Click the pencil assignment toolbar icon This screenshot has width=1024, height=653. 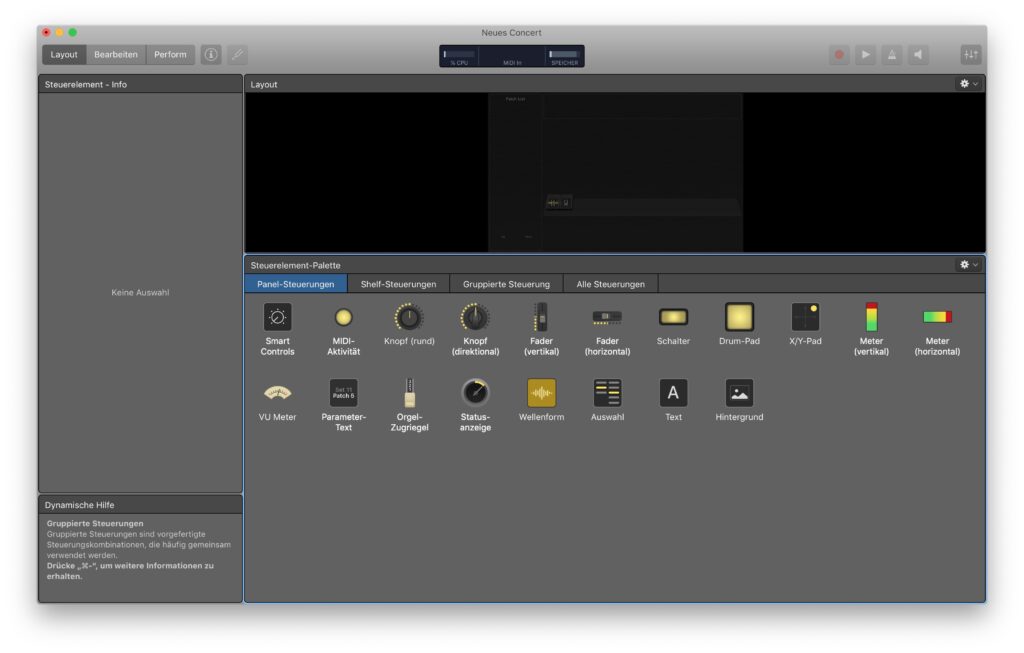click(238, 55)
